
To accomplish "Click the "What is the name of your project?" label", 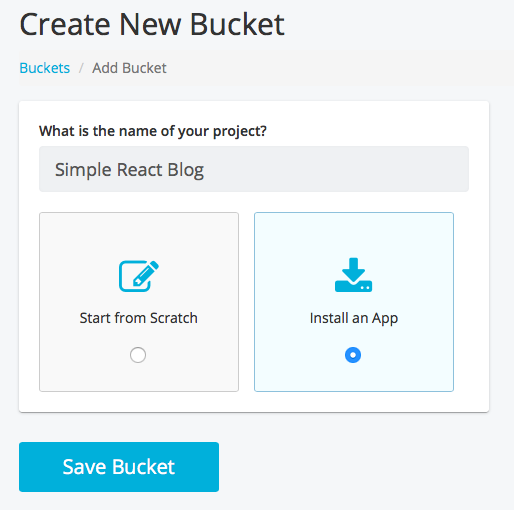I will tap(153, 131).
